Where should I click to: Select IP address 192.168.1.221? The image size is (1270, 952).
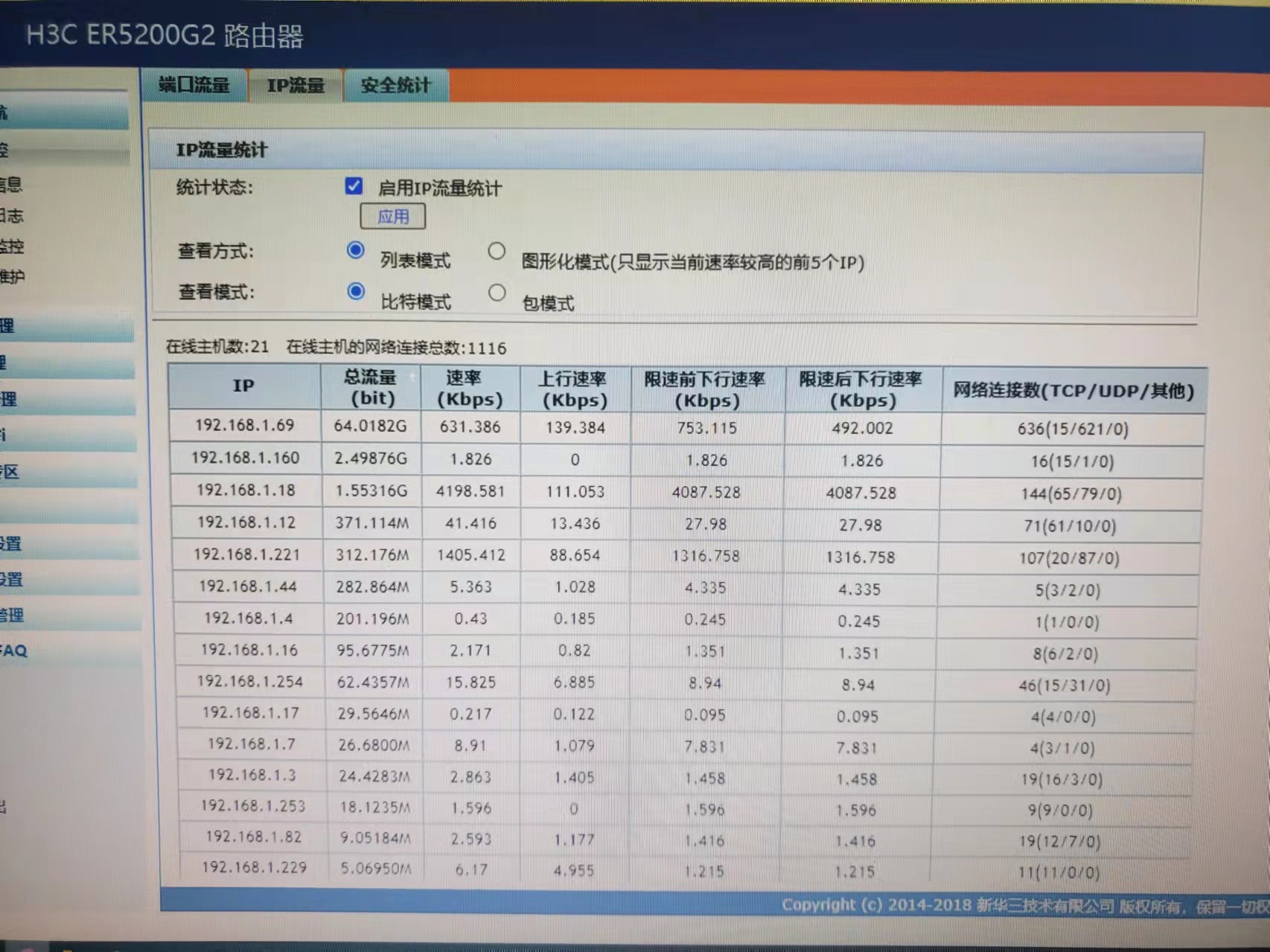click(247, 555)
